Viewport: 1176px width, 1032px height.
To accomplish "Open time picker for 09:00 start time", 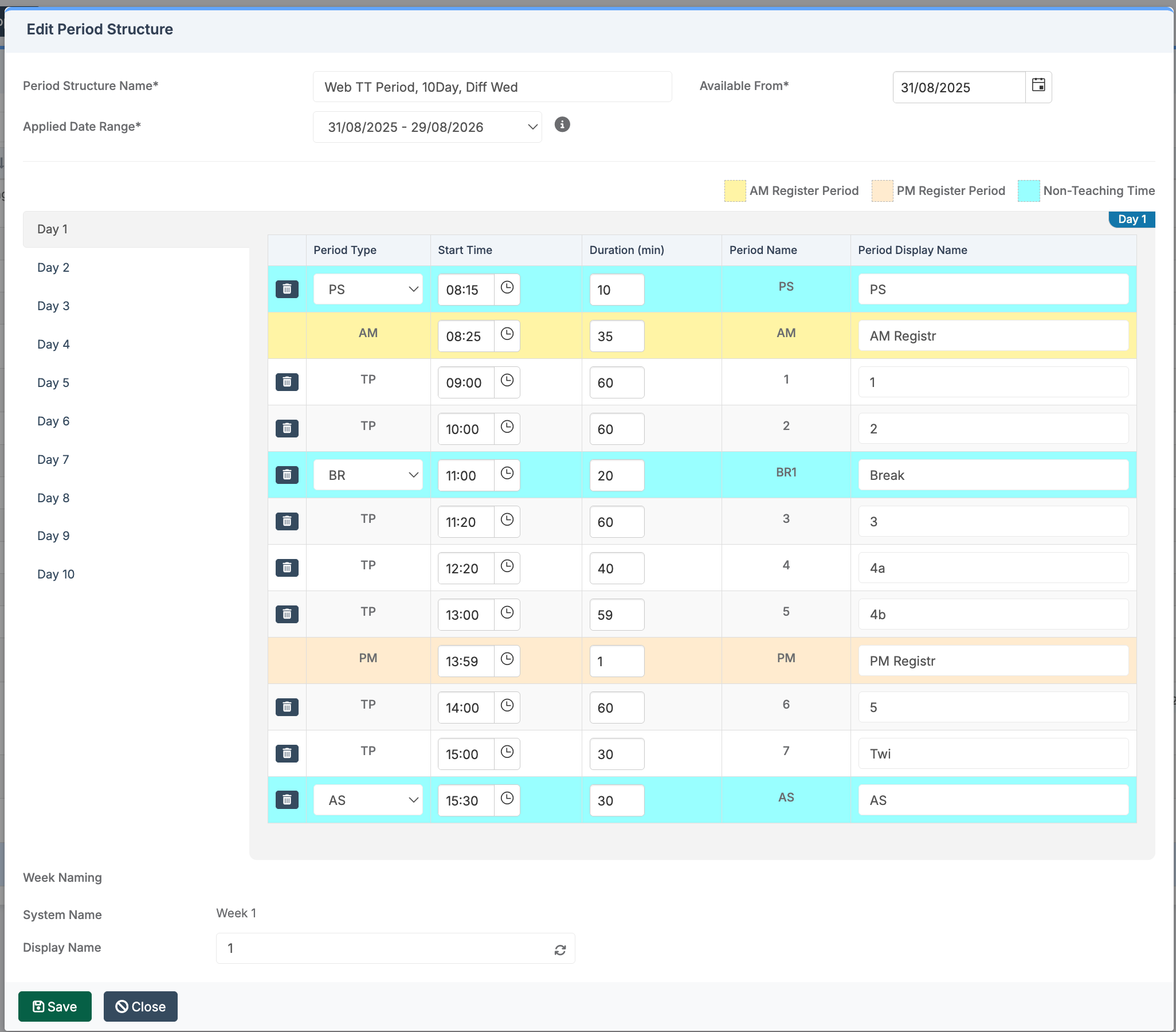I will (506, 381).
